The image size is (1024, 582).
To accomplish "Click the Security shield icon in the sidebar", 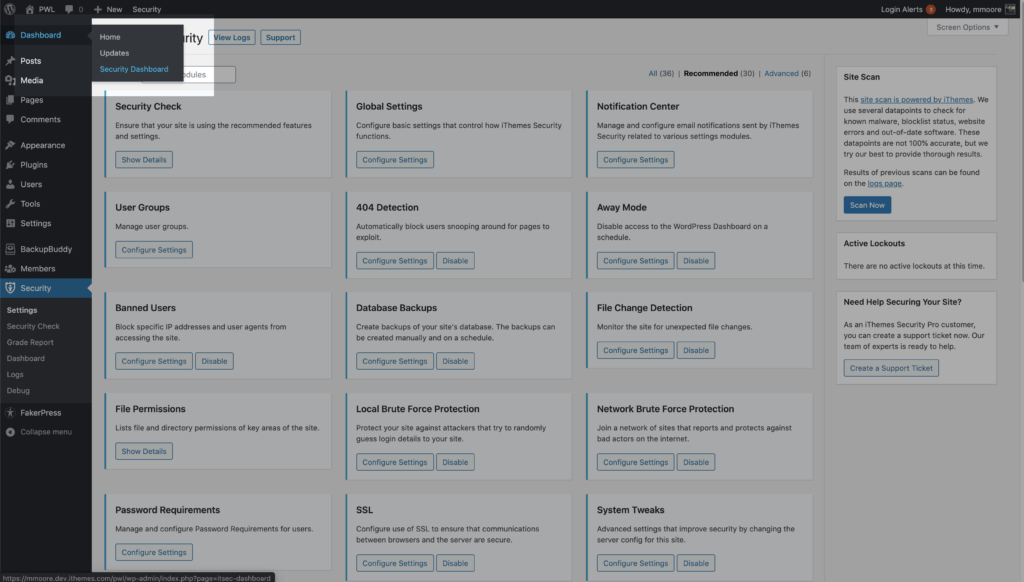I will 10,288.
